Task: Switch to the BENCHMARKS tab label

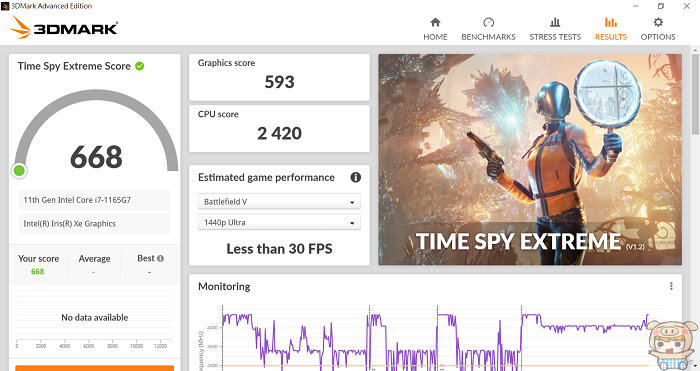Action: click(x=488, y=37)
